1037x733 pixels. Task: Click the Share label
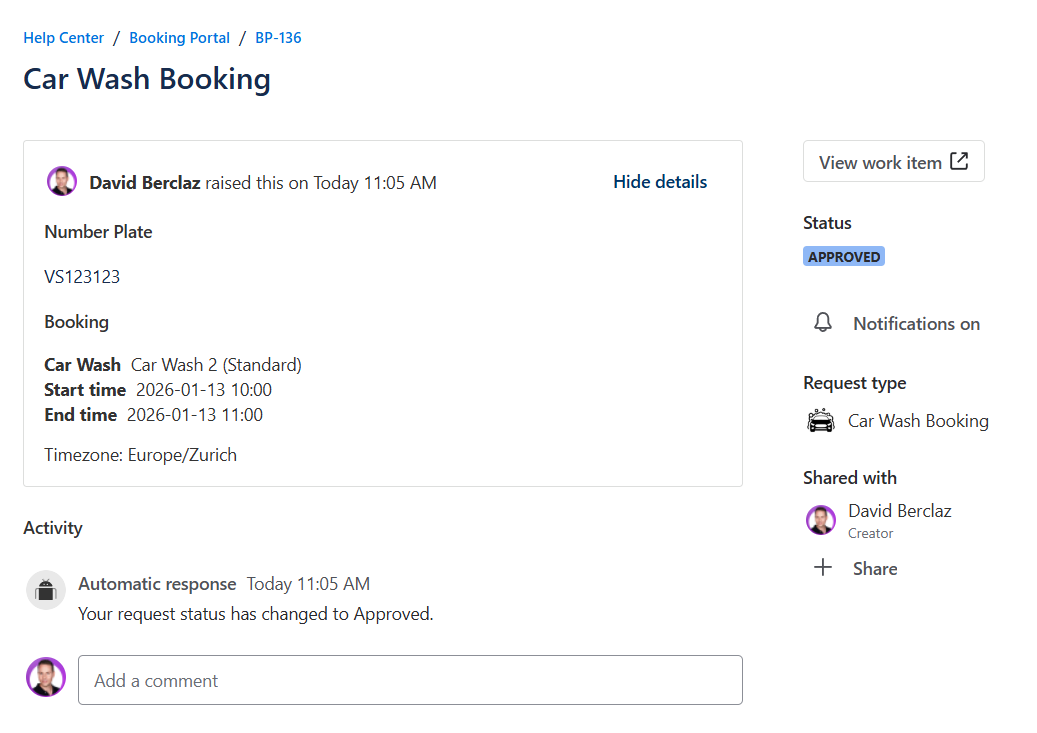point(875,569)
